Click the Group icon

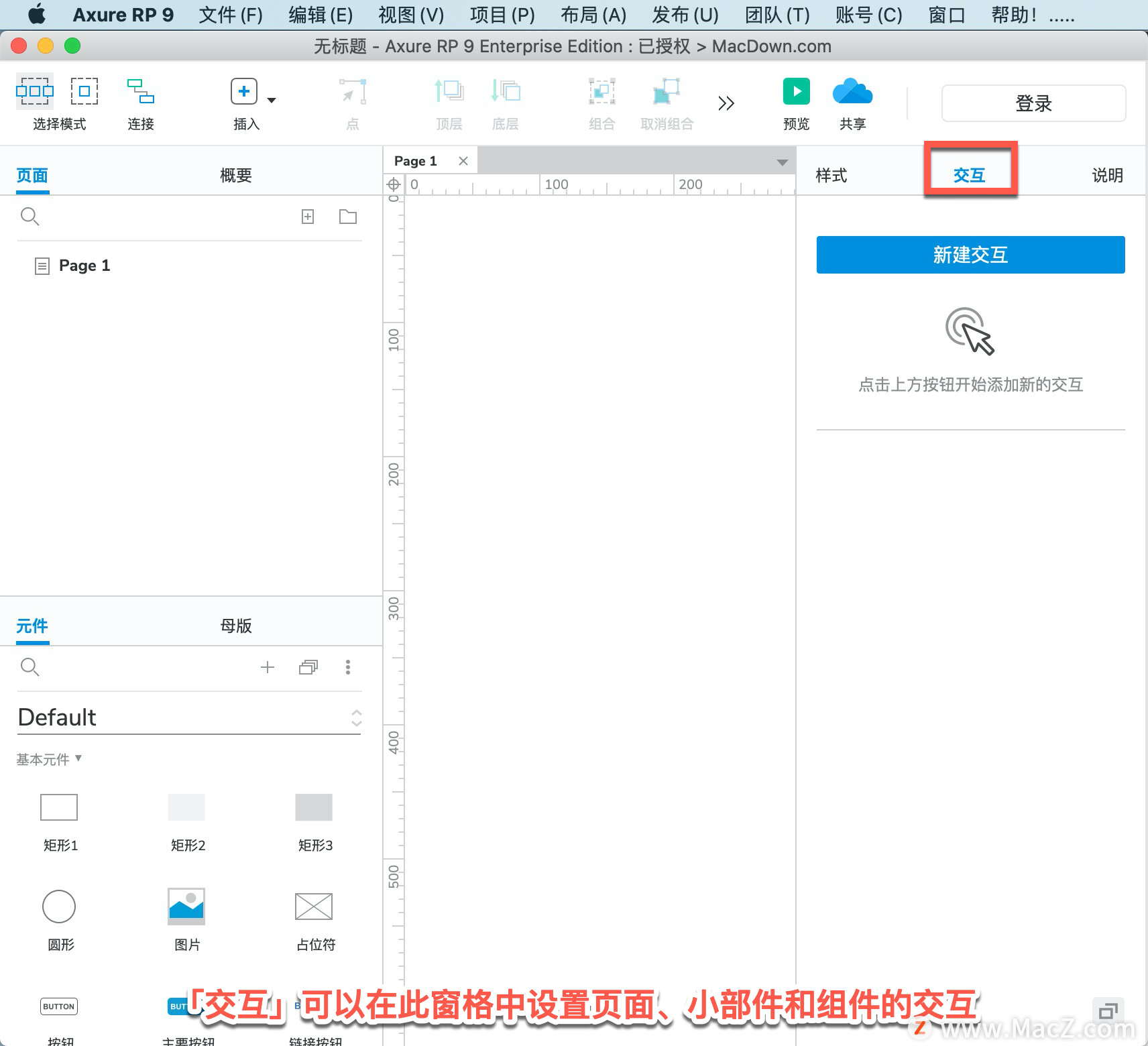pyautogui.click(x=602, y=91)
